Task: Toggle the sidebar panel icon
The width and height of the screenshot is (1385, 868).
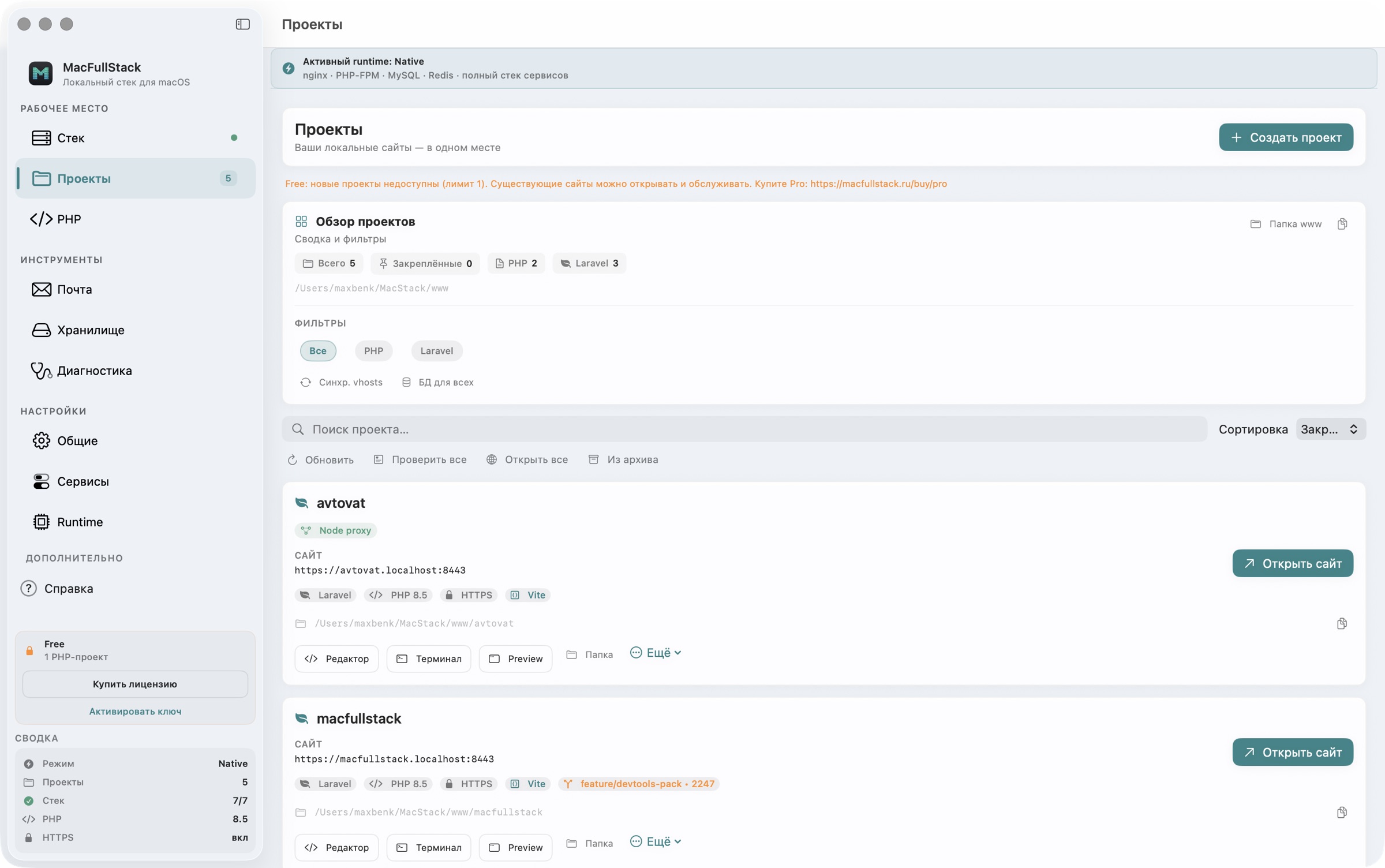Action: (x=242, y=24)
